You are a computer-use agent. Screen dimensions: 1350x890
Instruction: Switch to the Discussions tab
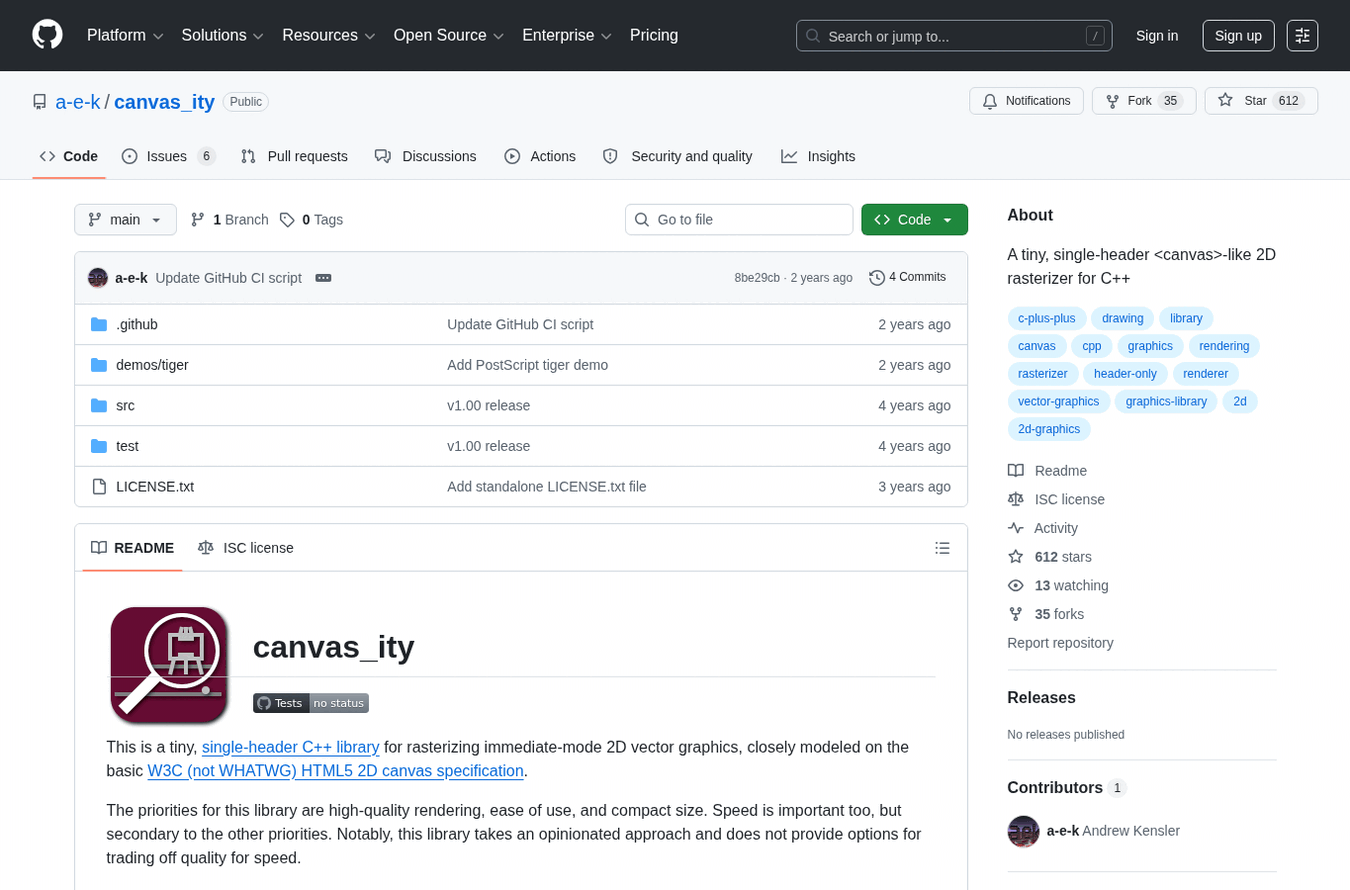pos(425,156)
